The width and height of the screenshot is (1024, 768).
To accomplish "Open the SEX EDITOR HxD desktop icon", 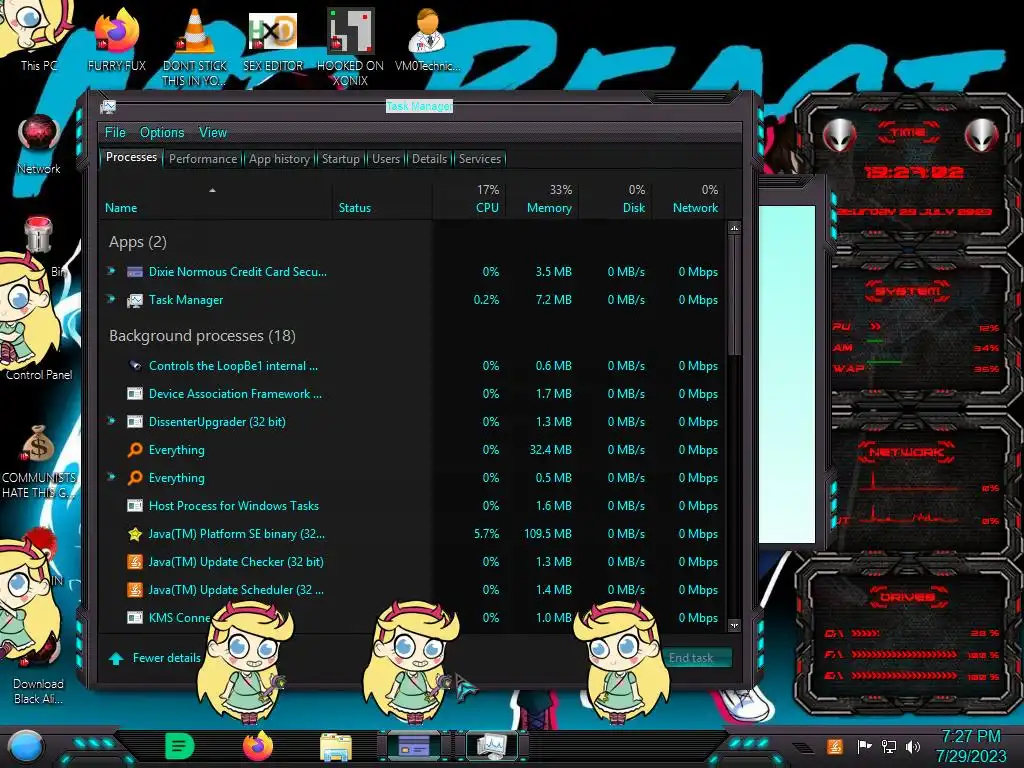I will [273, 40].
